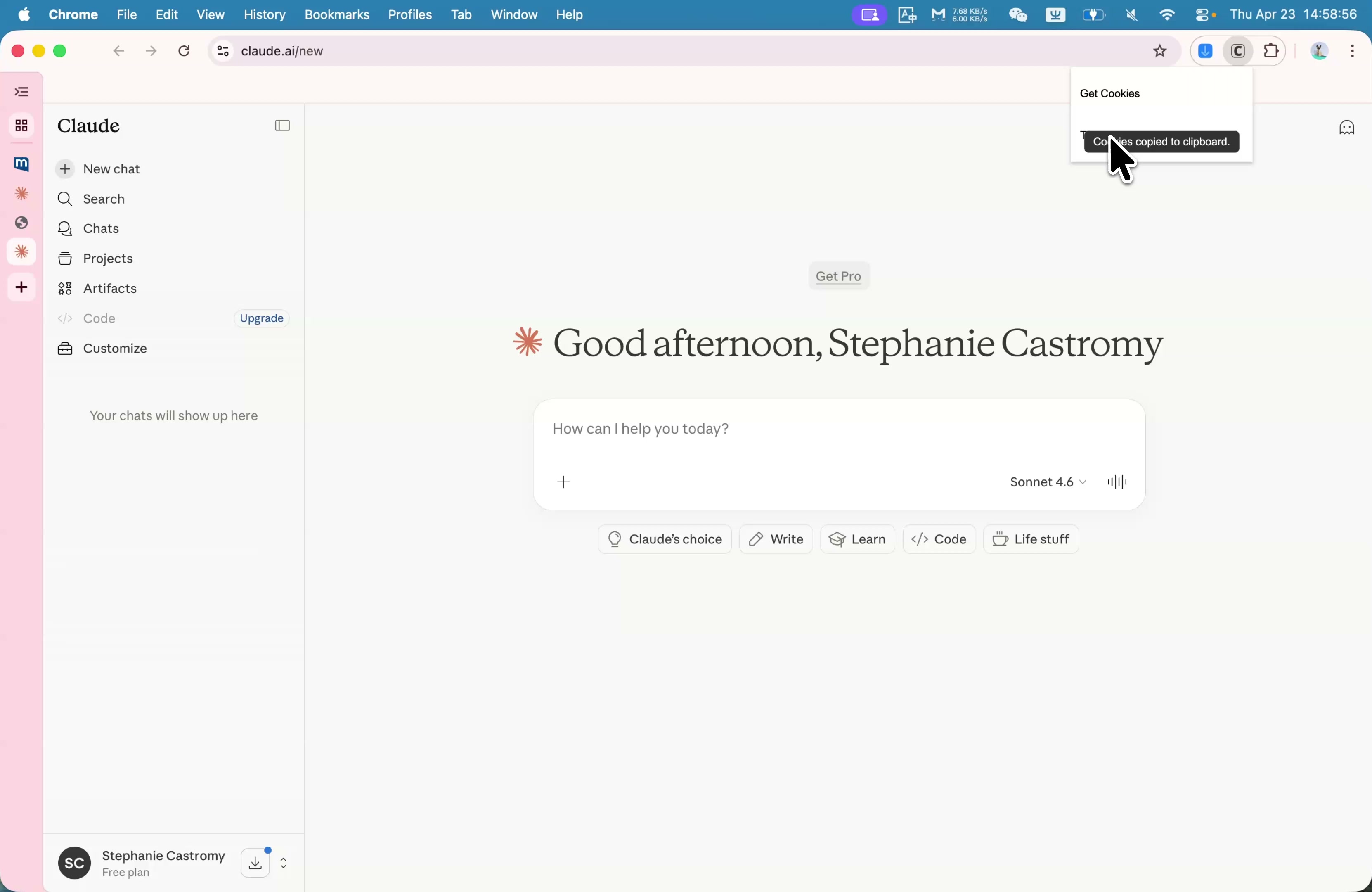Click the WeChat menu bar icon
This screenshot has width=1372, height=892.
pos(1018,15)
